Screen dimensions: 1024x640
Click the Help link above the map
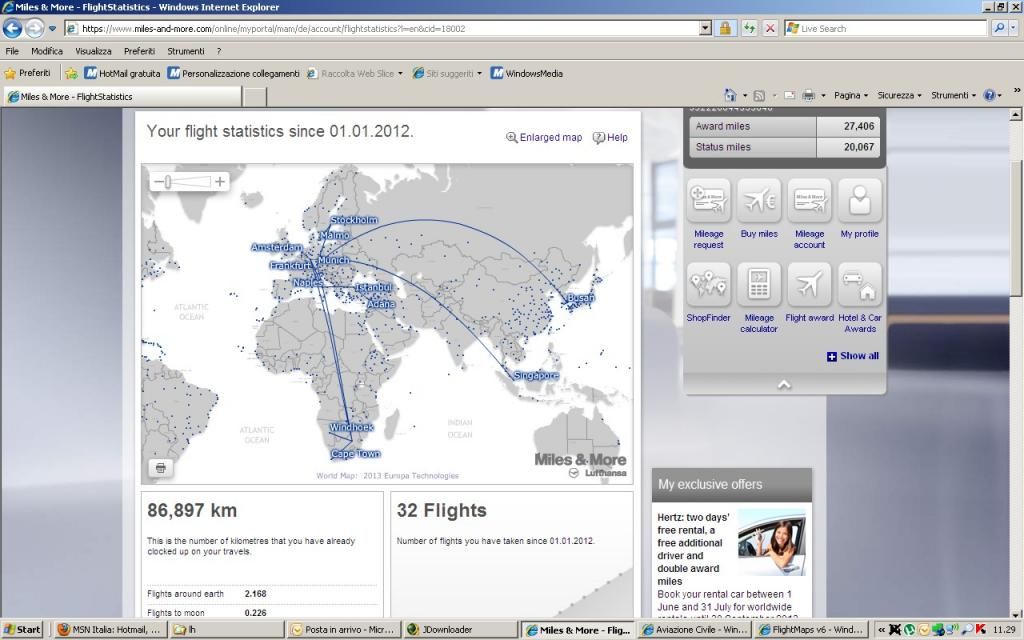[610, 137]
